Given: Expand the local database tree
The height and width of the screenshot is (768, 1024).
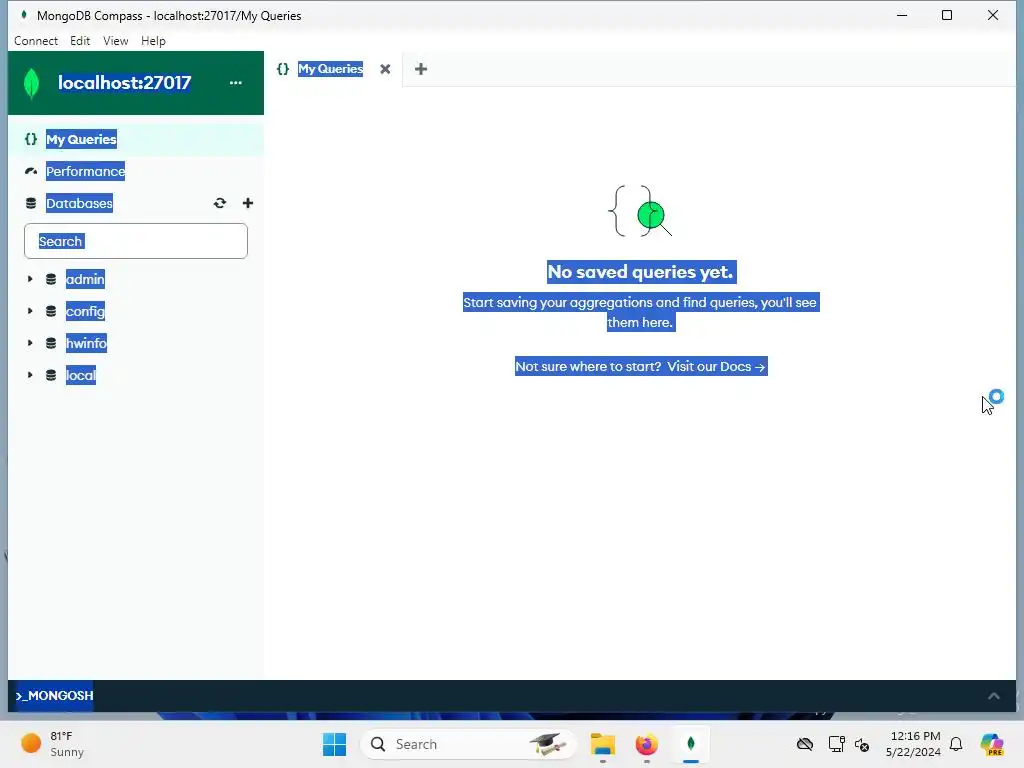Looking at the screenshot, I should [29, 376].
